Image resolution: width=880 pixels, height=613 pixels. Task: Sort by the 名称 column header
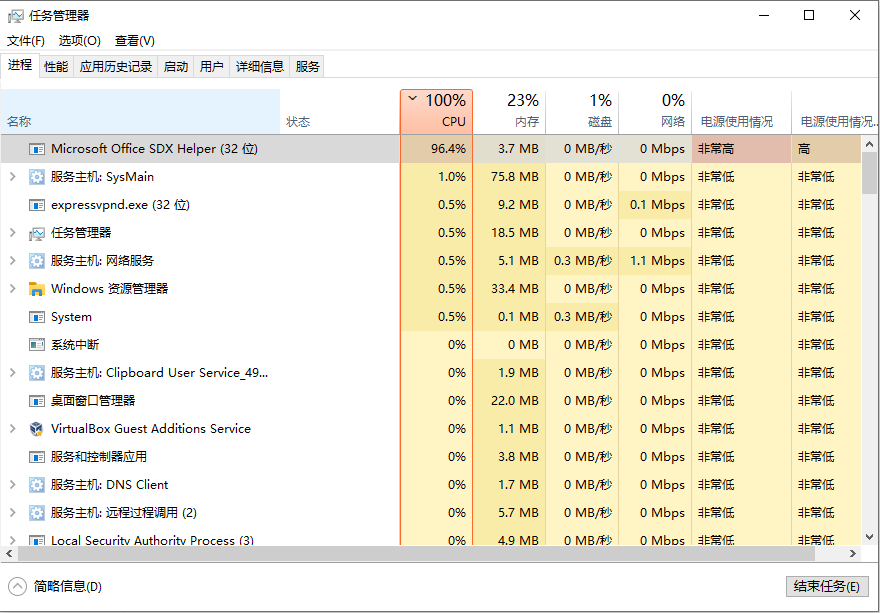140,112
